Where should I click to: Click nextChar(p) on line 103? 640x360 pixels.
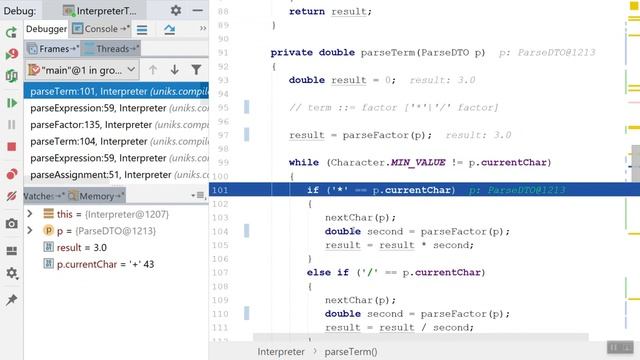point(360,218)
